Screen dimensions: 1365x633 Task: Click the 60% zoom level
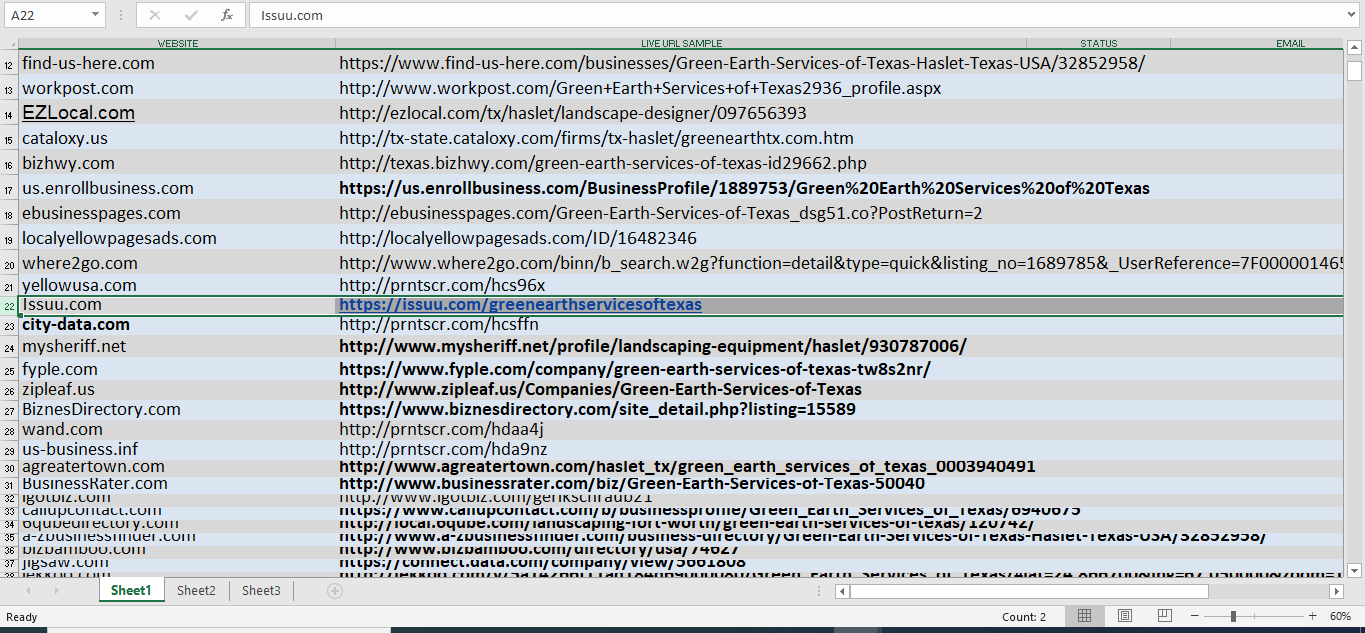click(x=1340, y=616)
